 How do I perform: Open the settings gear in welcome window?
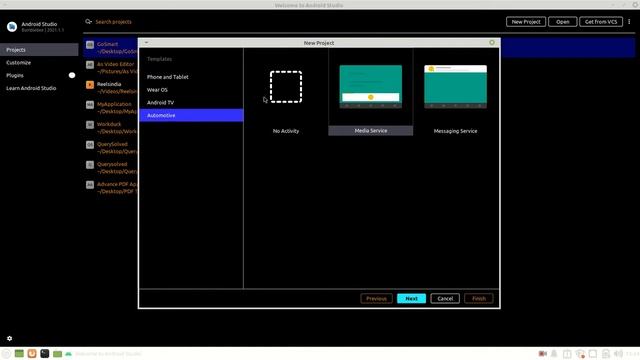9,338
